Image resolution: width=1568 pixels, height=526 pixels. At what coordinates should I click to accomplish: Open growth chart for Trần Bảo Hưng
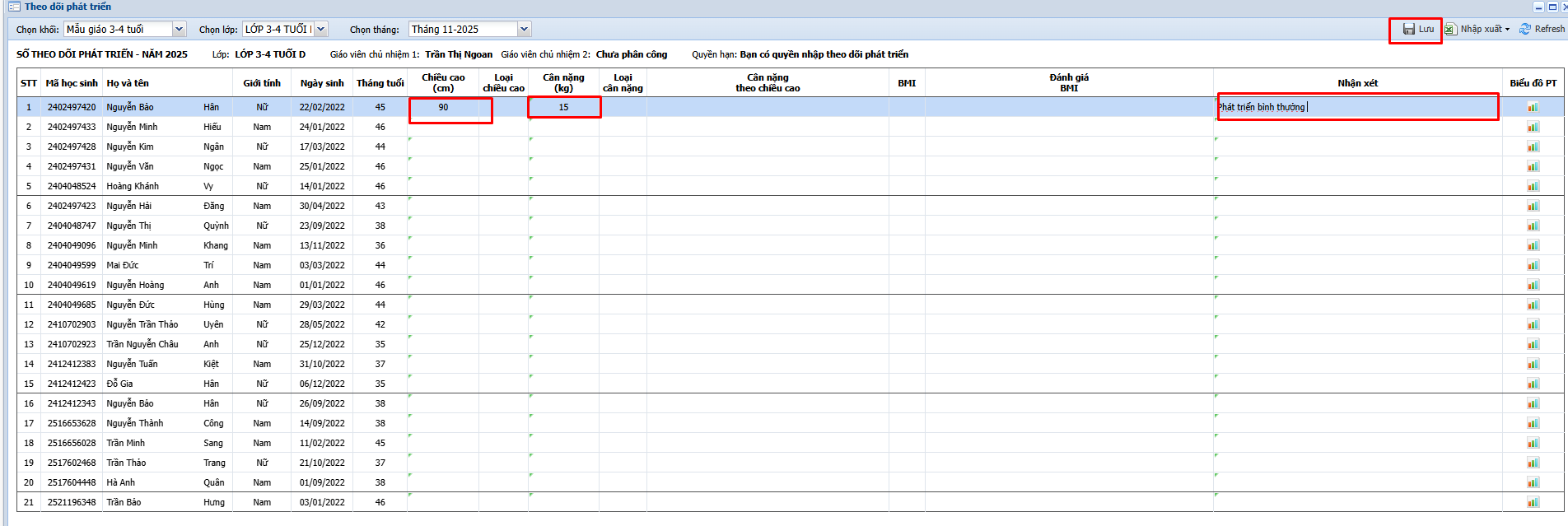[x=1533, y=502]
